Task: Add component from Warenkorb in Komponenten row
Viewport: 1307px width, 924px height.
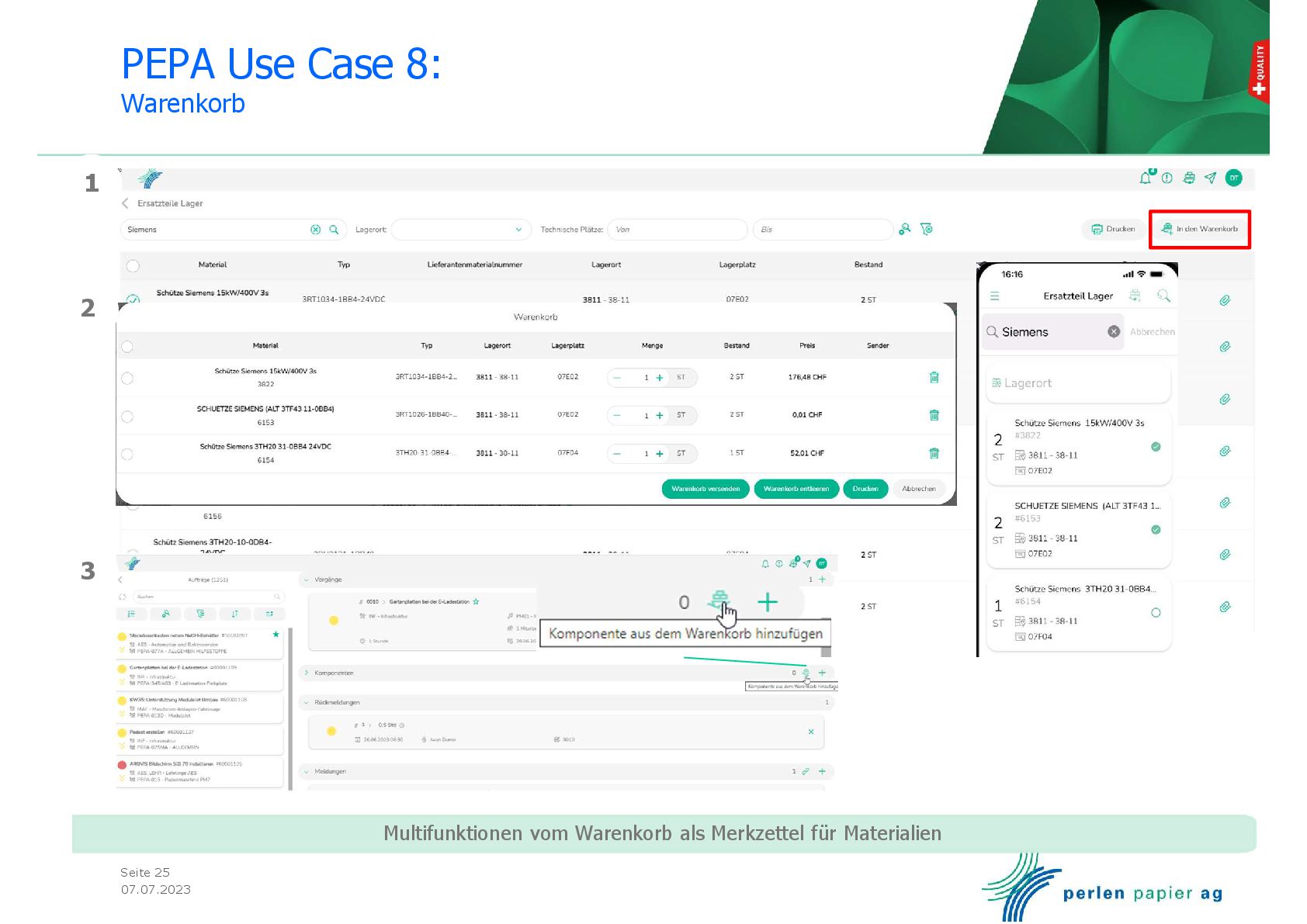Action: (806, 673)
